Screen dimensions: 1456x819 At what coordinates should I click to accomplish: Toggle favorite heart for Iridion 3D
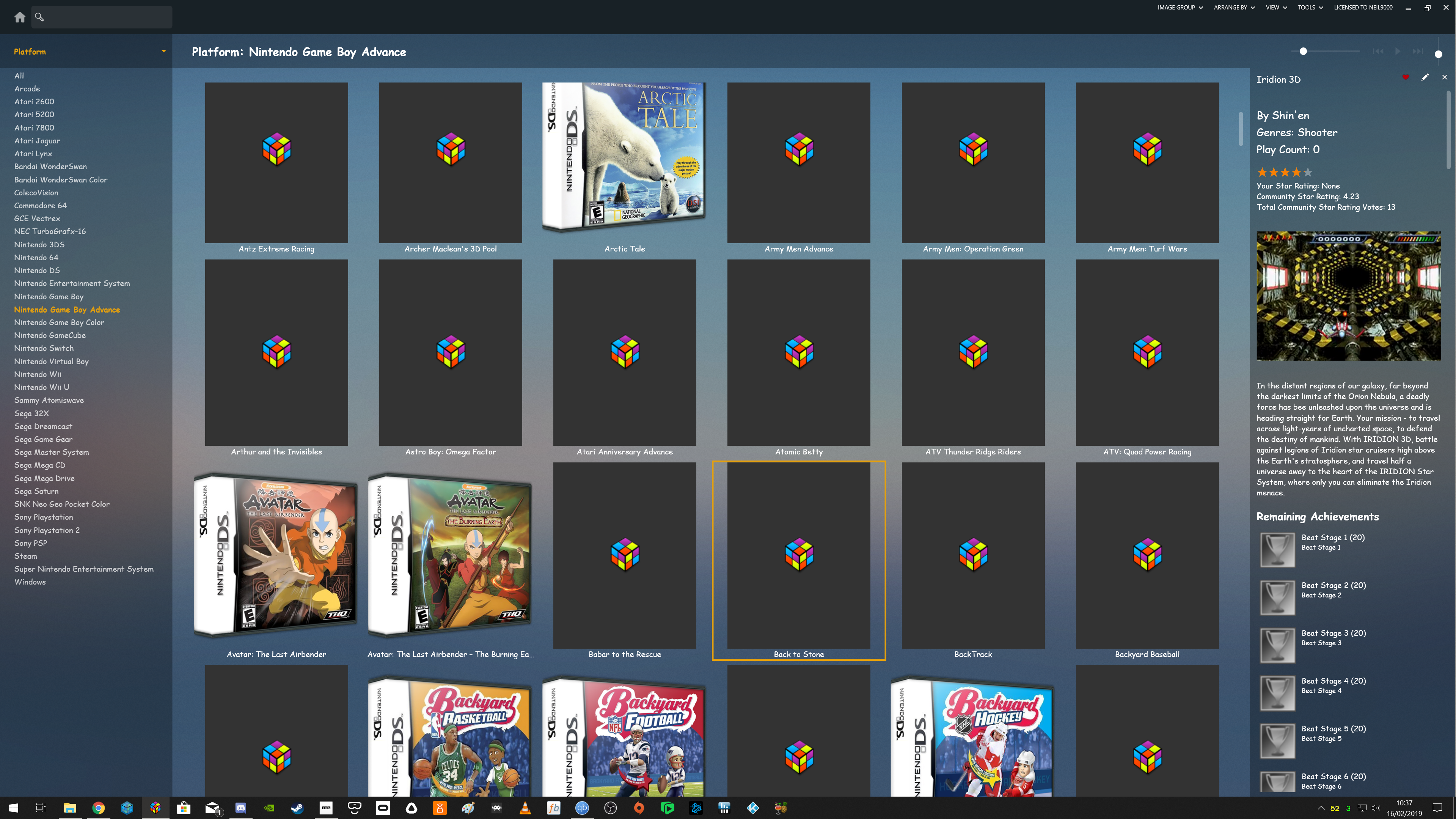pyautogui.click(x=1405, y=77)
